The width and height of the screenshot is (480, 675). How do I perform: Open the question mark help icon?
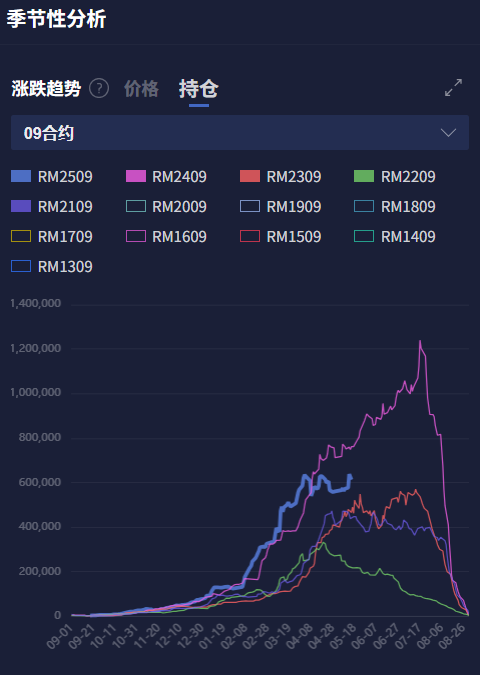tap(99, 89)
